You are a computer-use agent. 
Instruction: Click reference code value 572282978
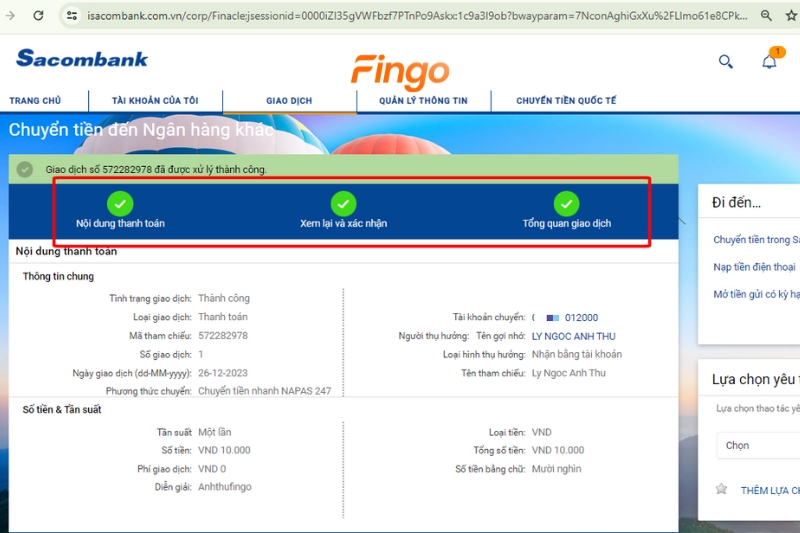(223, 336)
